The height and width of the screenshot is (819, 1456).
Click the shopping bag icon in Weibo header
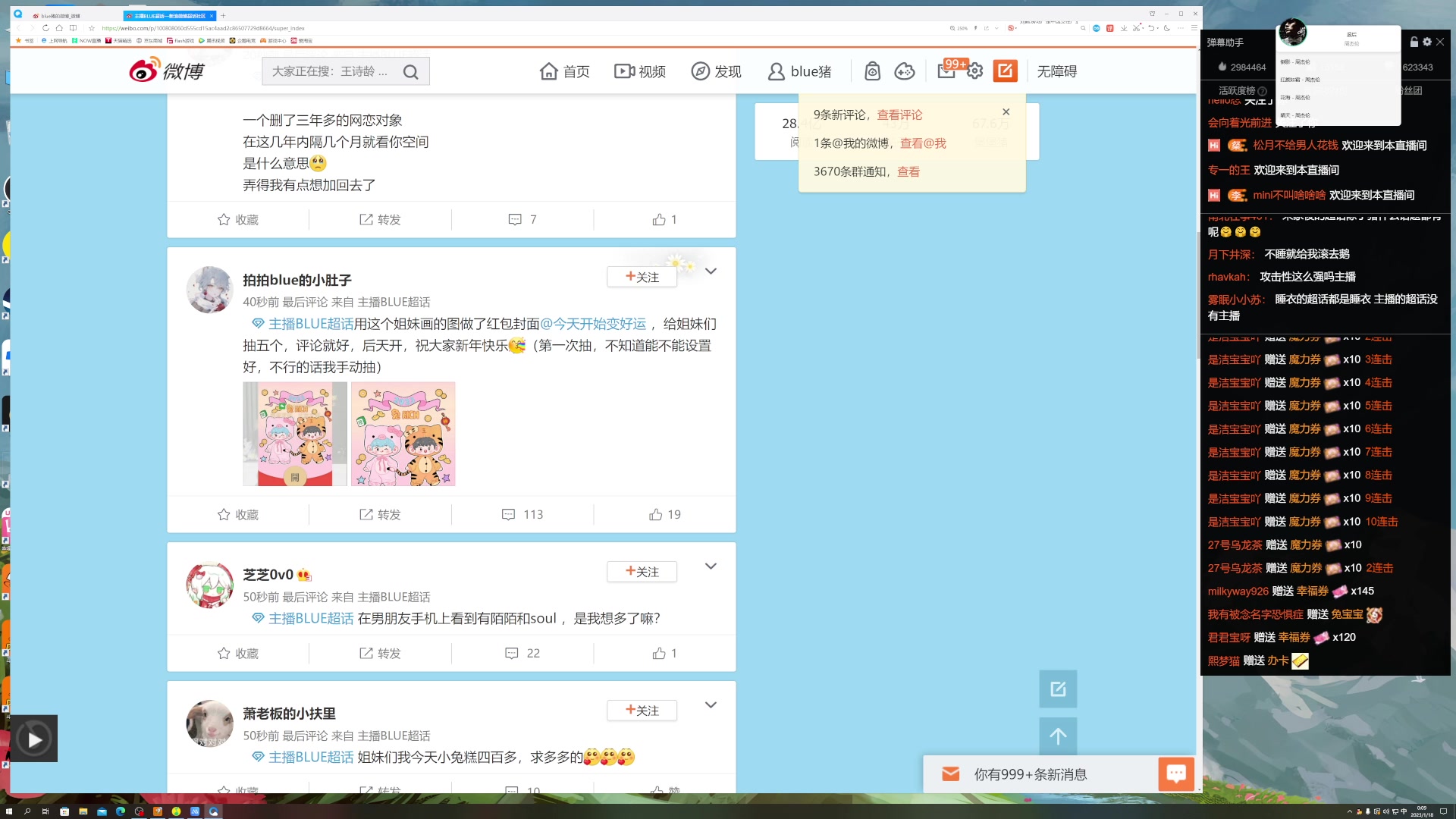872,71
